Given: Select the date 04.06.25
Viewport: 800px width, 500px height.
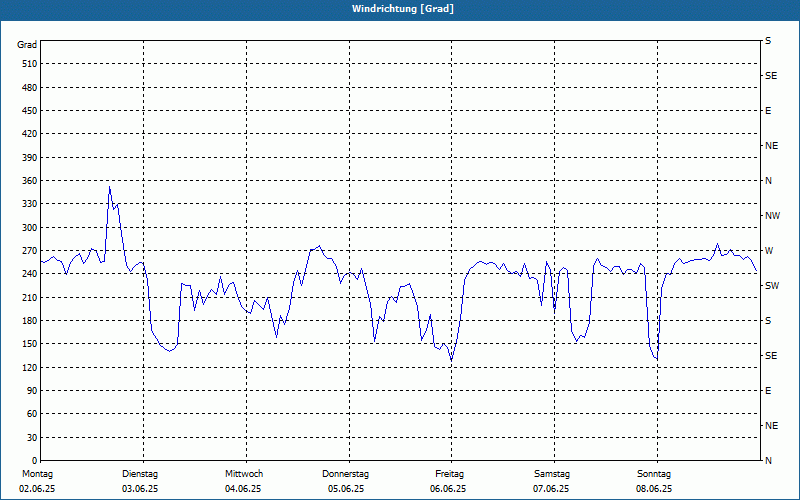Looking at the screenshot, I should (243, 489).
